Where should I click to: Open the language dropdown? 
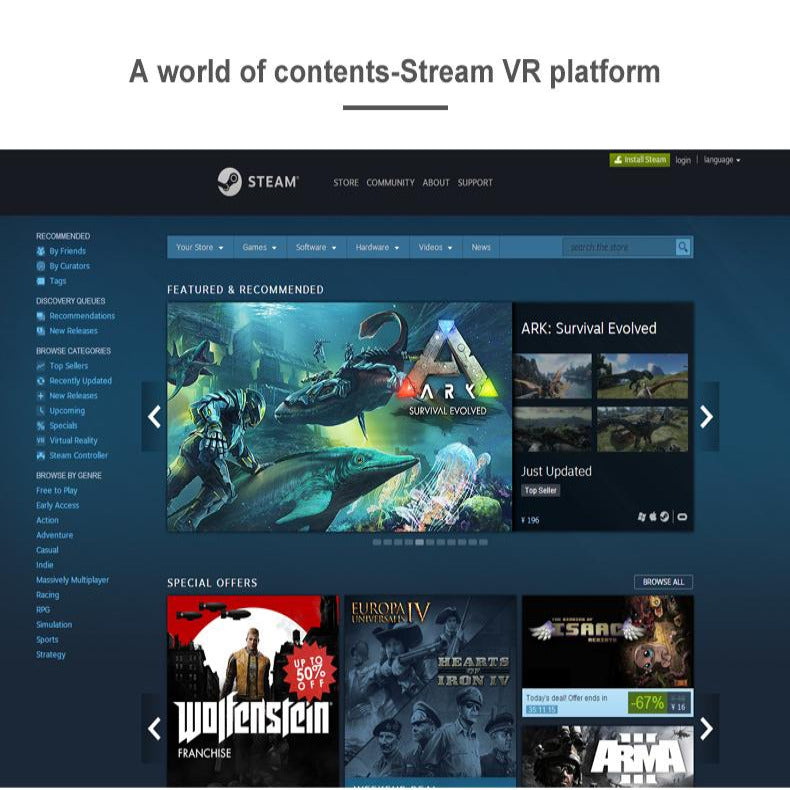click(x=722, y=160)
